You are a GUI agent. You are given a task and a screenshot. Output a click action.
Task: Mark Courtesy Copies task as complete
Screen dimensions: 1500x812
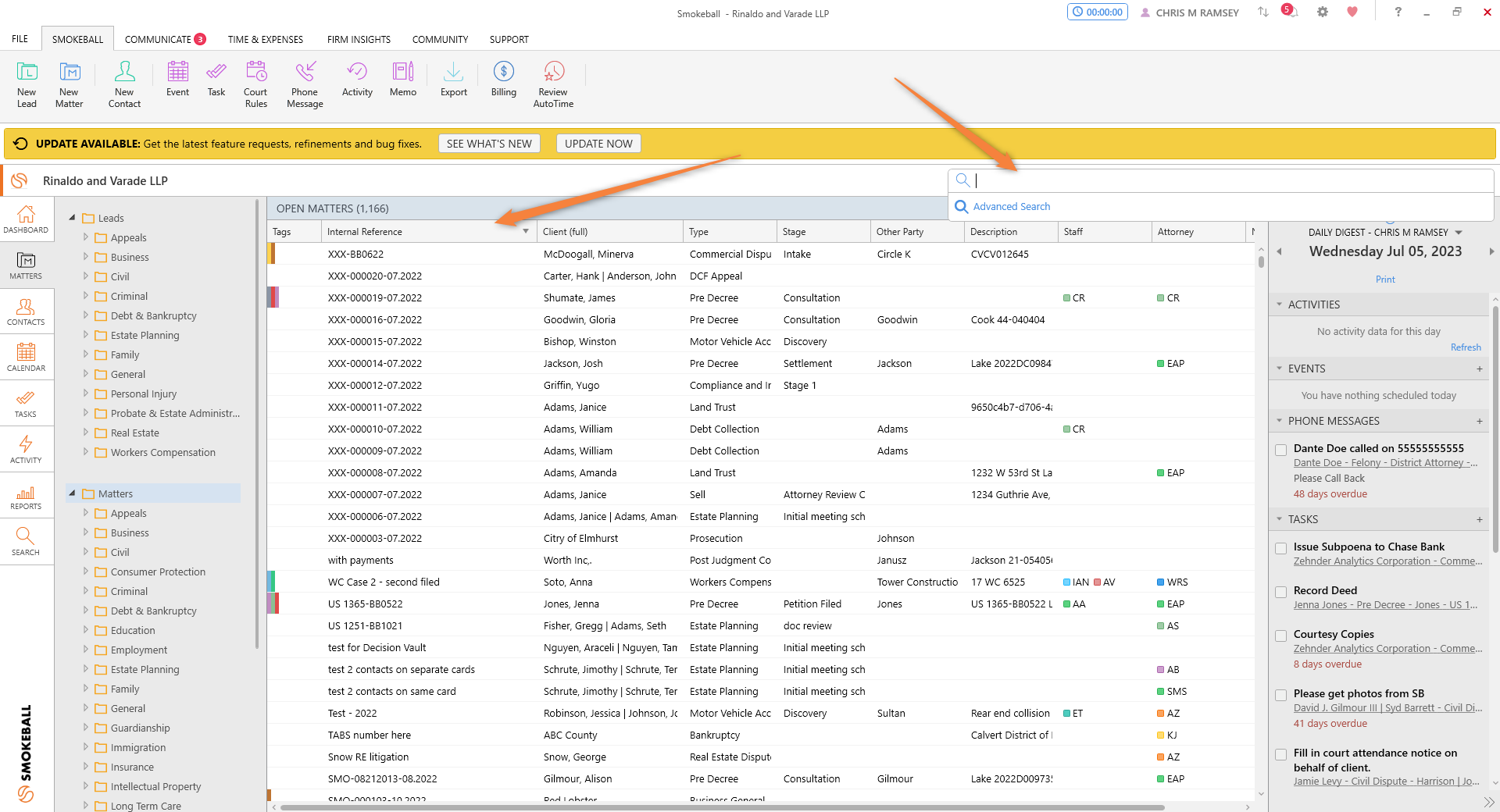pos(1280,636)
